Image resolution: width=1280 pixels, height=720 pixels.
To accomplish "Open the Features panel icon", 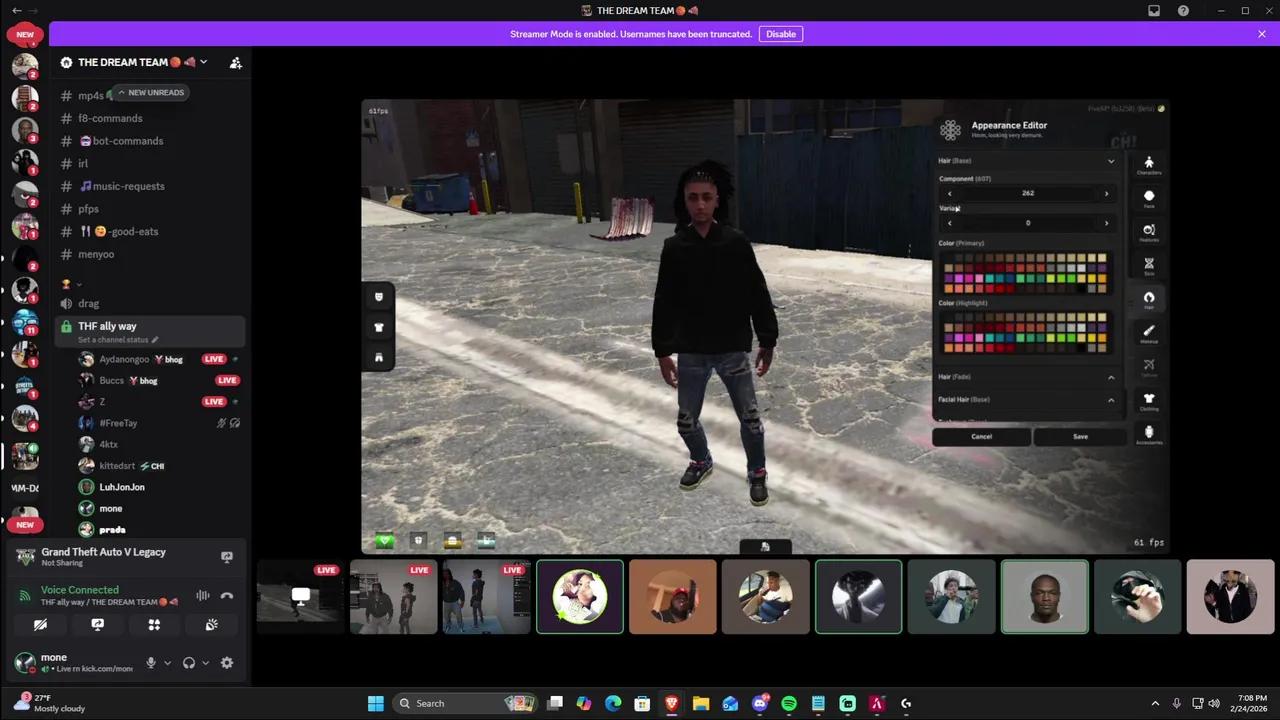I will coord(1149,230).
